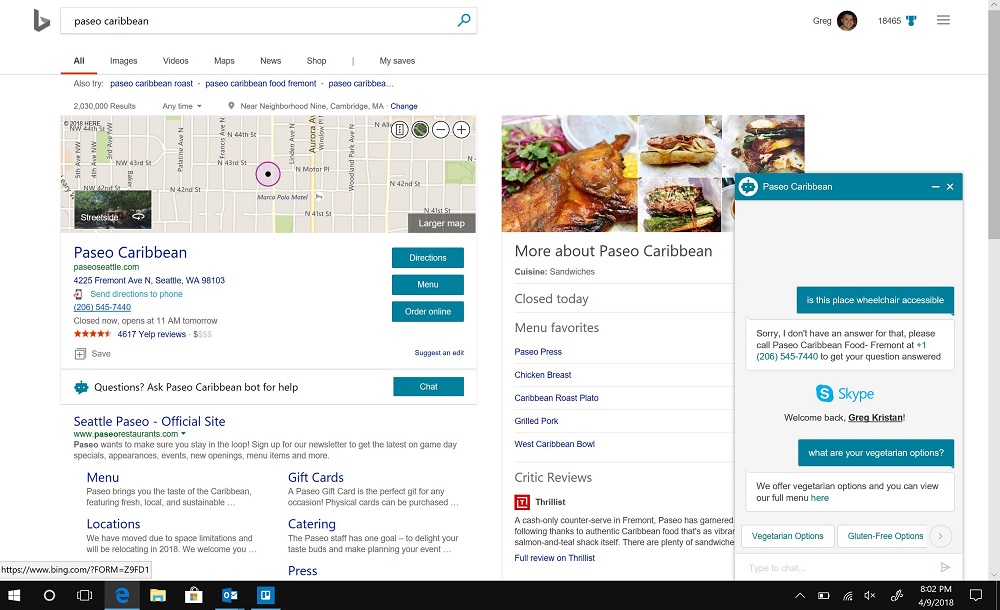Click the (206) 545-7440 phone number

pyautogui.click(x=102, y=308)
